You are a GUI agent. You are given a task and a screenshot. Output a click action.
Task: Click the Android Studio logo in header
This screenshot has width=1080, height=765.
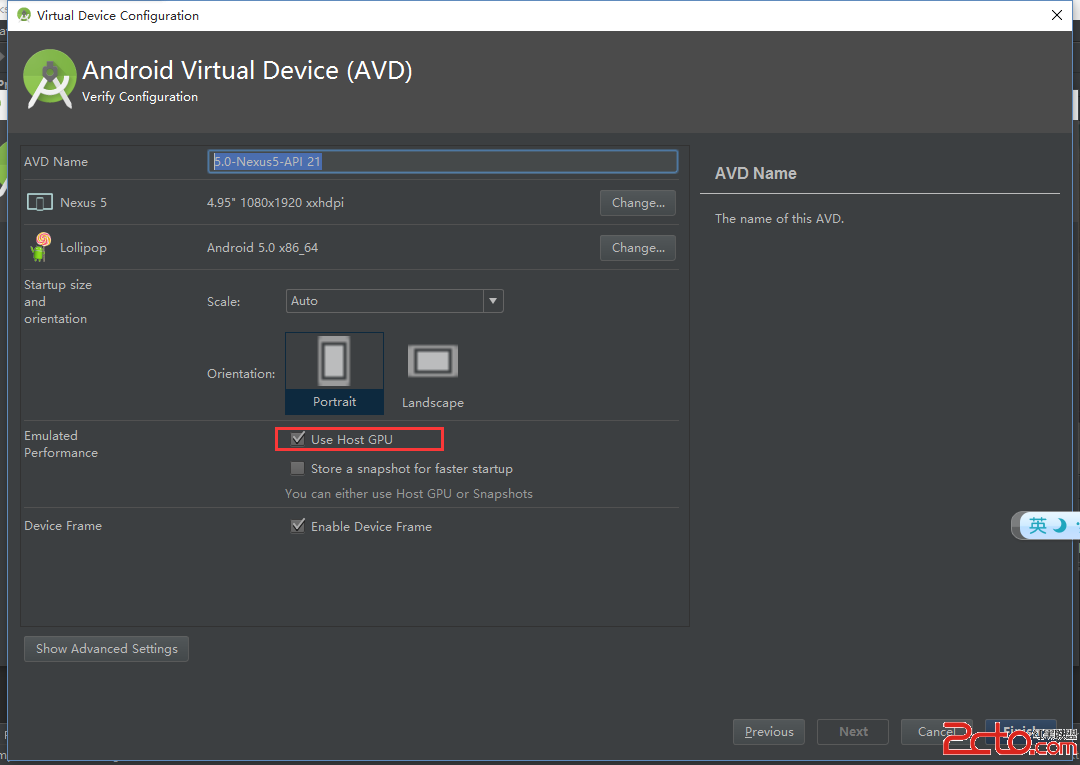pyautogui.click(x=50, y=79)
